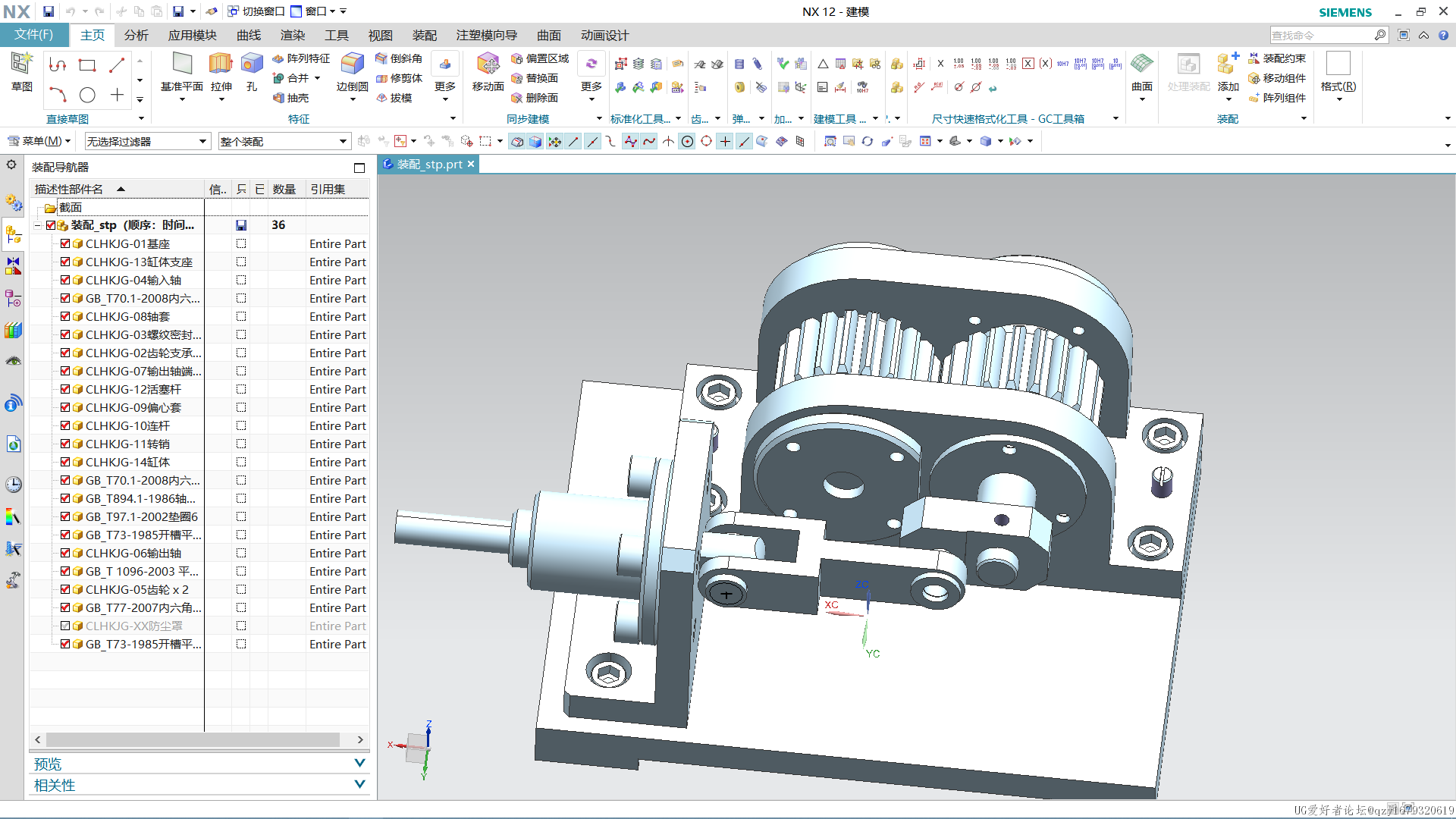Open the 注塑模向导 ribbon tab
This screenshot has width=1456, height=819.
(x=487, y=35)
